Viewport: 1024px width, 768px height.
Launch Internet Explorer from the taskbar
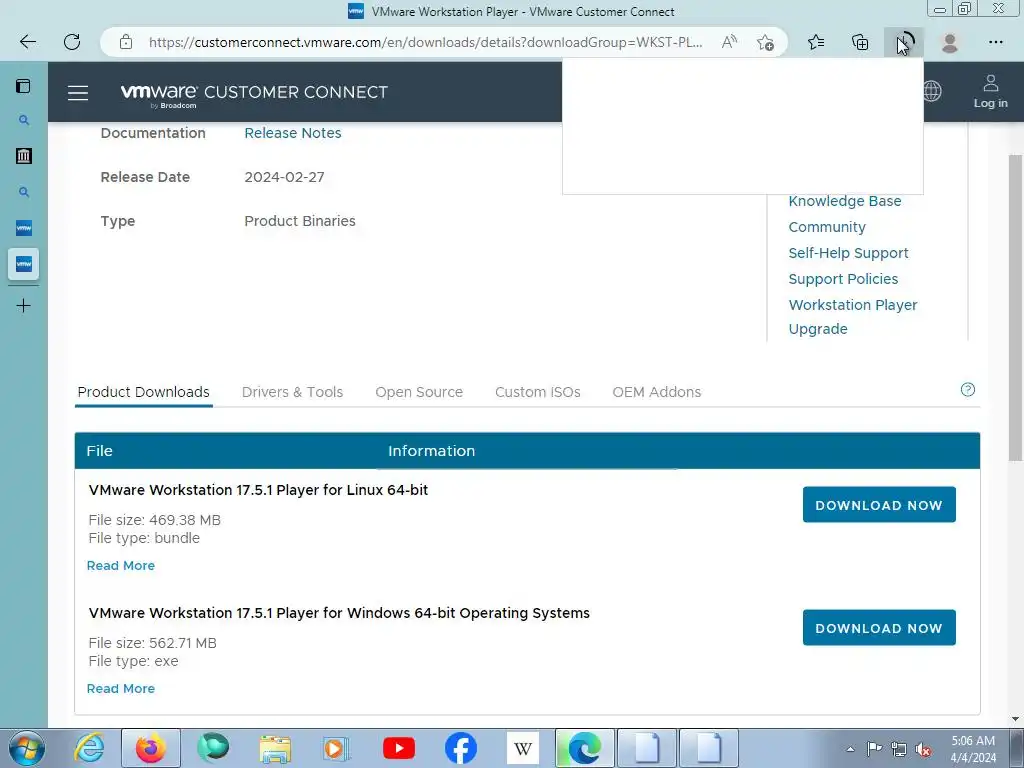tap(89, 748)
